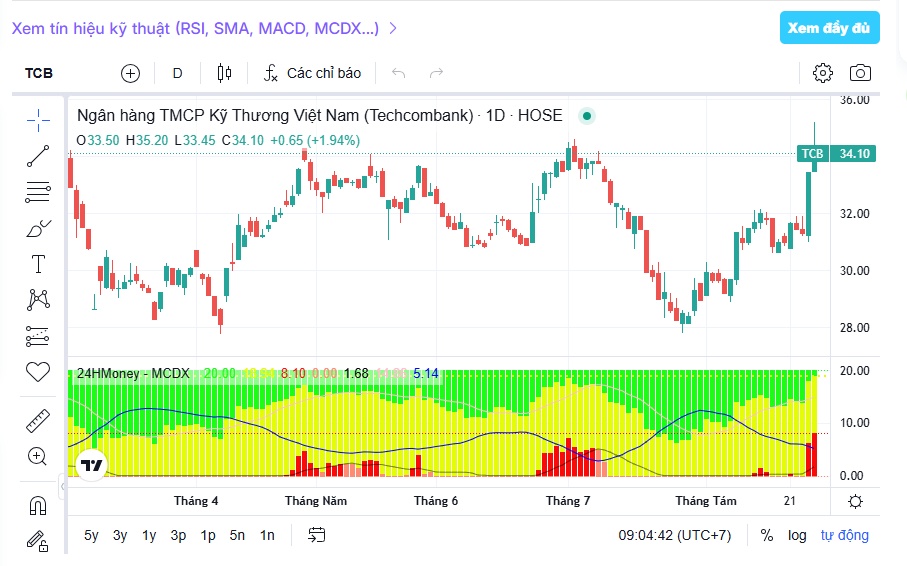
Task: Select the 5n time range
Action: [x=237, y=535]
